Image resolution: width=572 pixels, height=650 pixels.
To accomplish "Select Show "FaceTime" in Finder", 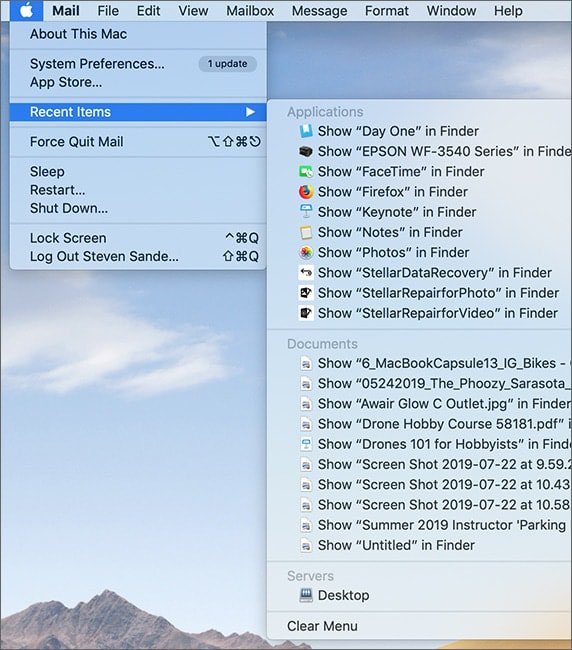I will pos(419,172).
